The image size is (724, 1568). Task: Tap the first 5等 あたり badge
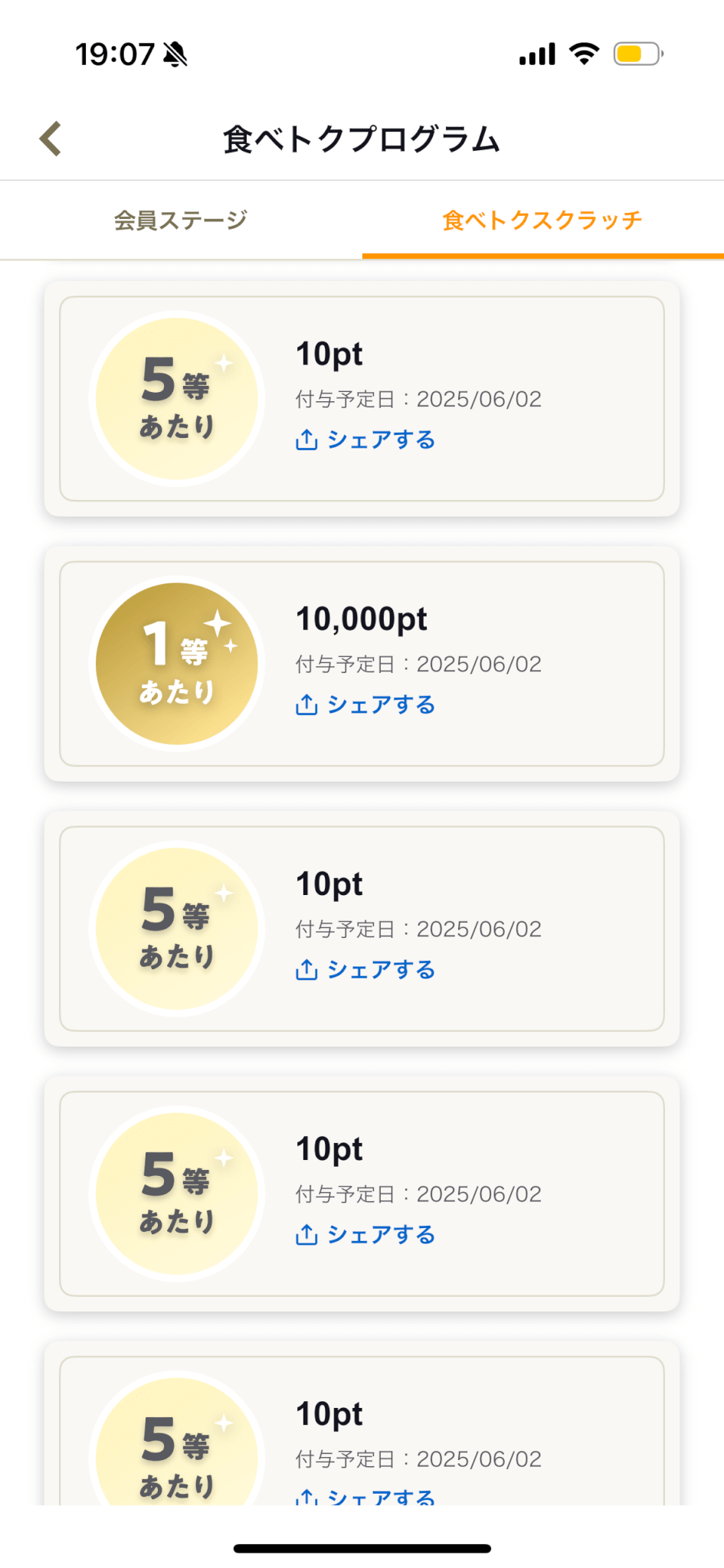click(177, 399)
